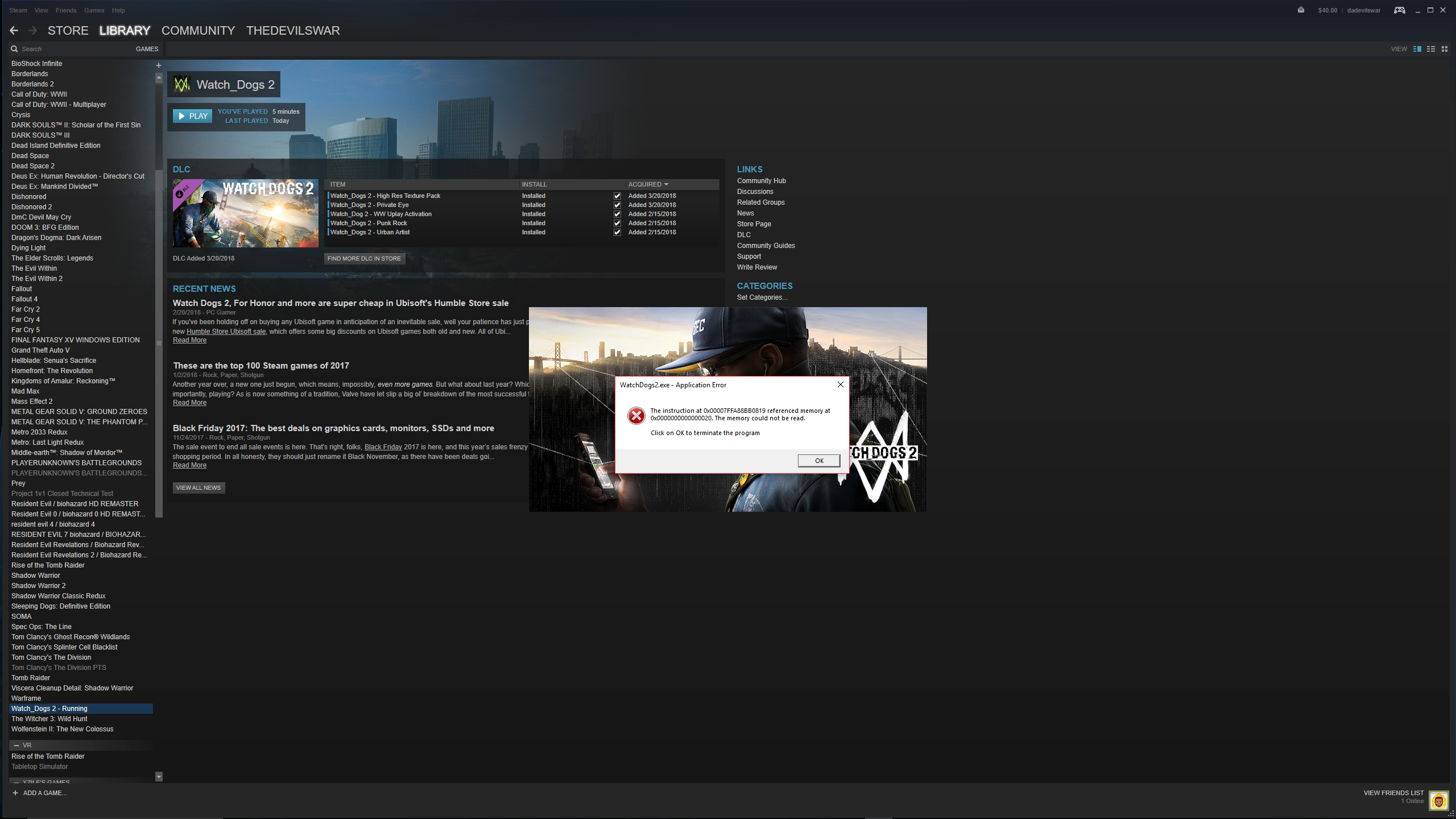Viewport: 1456px width, 819px height.
Task: Open the Friends menu
Action: [x=66, y=10]
